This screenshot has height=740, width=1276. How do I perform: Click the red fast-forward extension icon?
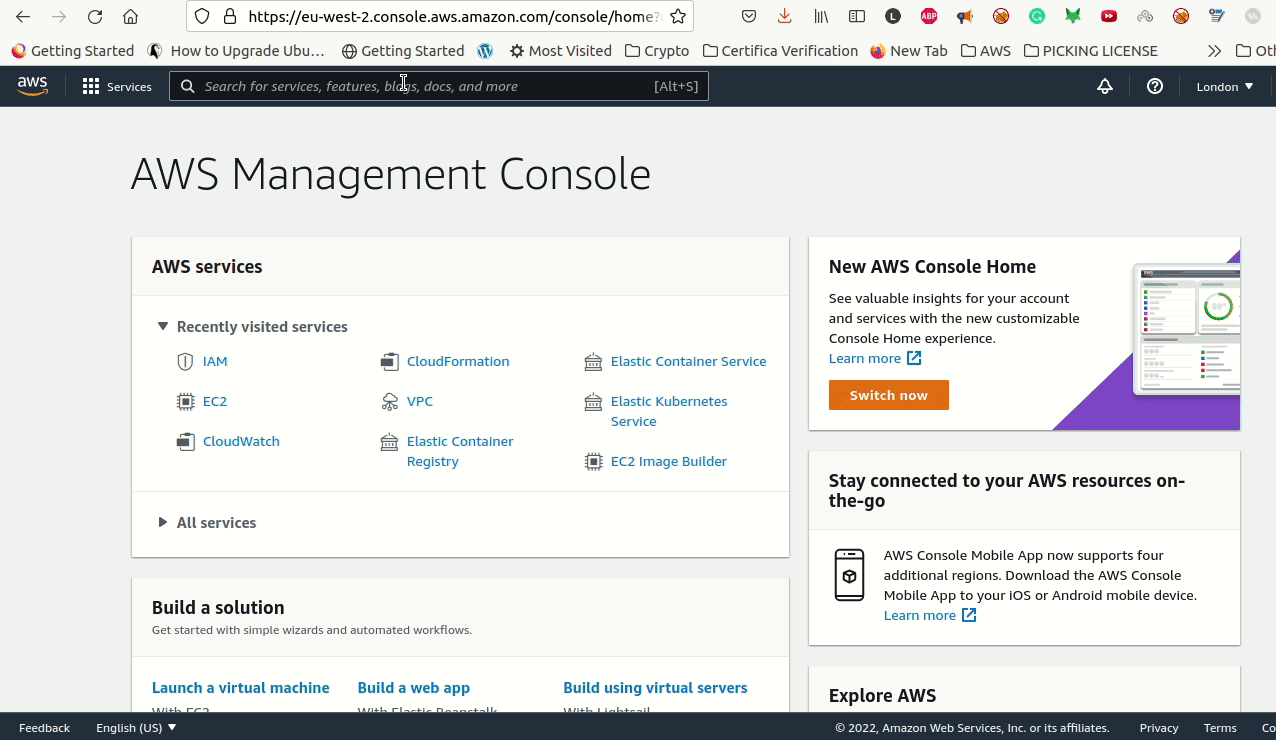[1109, 17]
